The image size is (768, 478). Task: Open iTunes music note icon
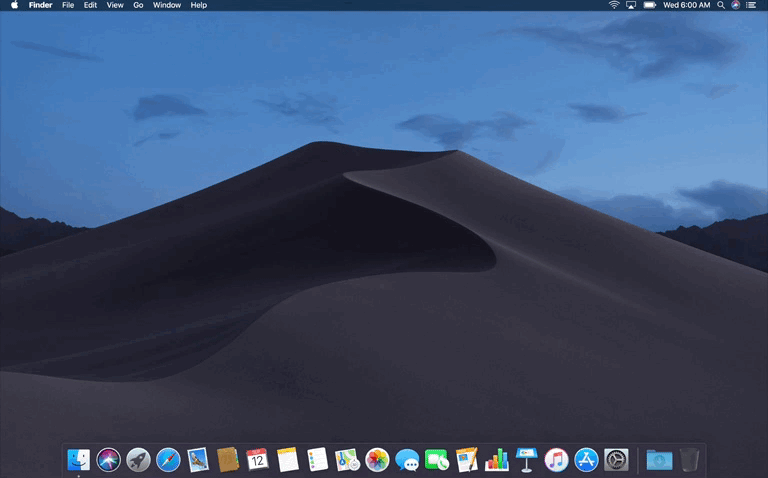[556, 460]
